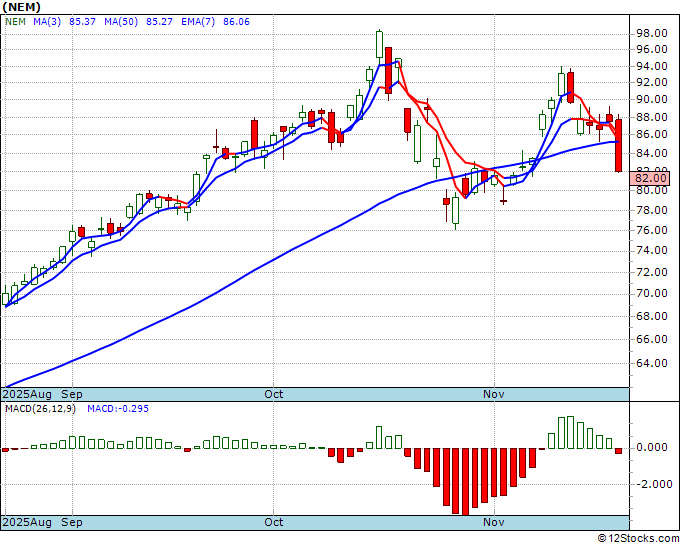Screen dimensions: 680x546
Task: Click the Oct label on MACD axis
Action: [274, 522]
